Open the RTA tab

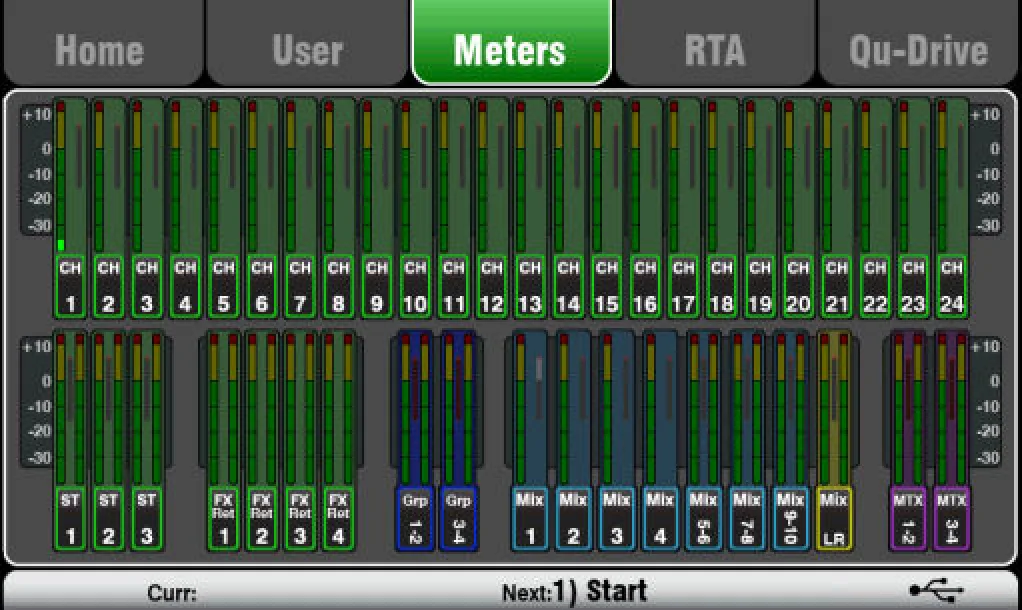coord(715,43)
